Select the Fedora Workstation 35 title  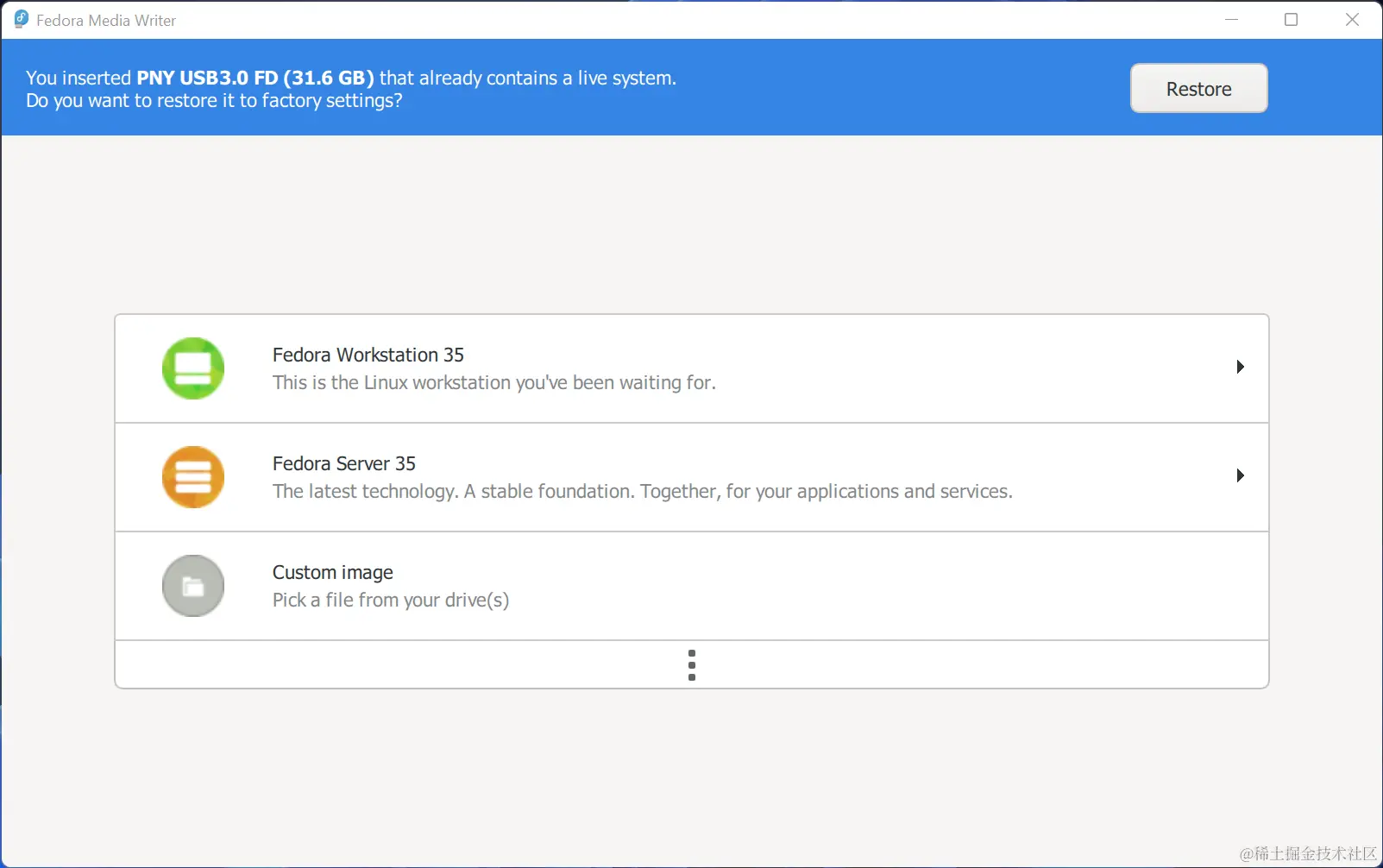368,355
